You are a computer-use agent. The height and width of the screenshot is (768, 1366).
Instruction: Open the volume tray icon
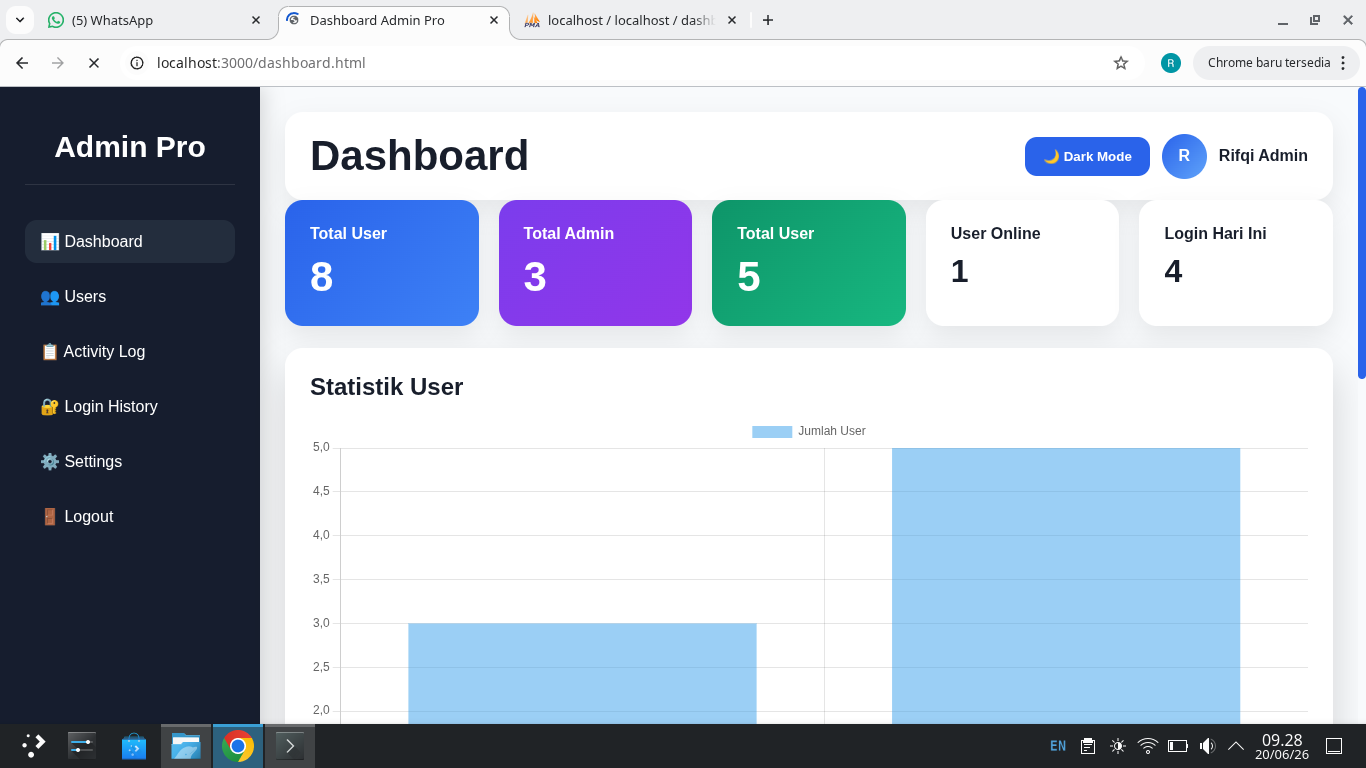tap(1207, 746)
